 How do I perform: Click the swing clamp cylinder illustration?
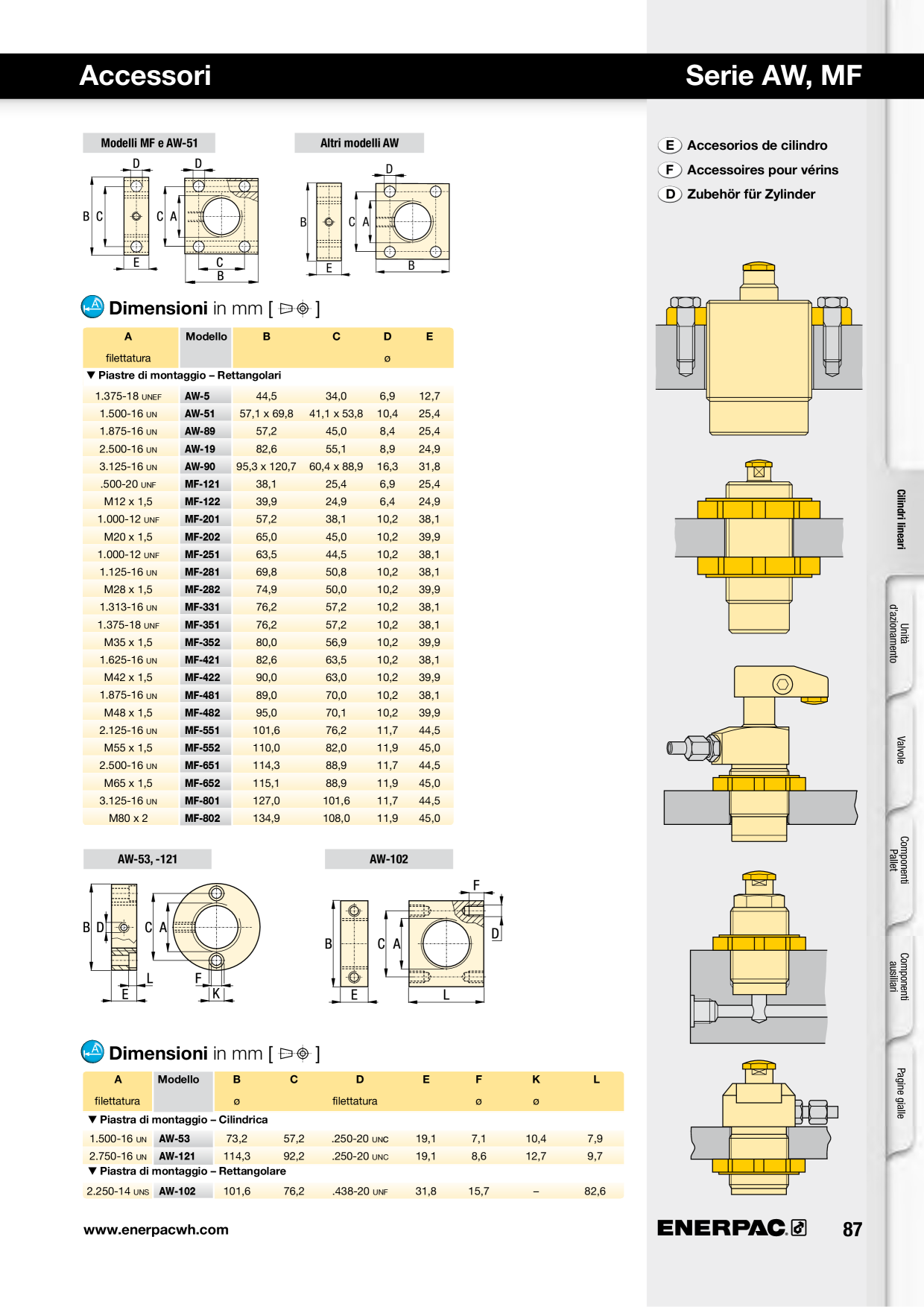[760, 753]
